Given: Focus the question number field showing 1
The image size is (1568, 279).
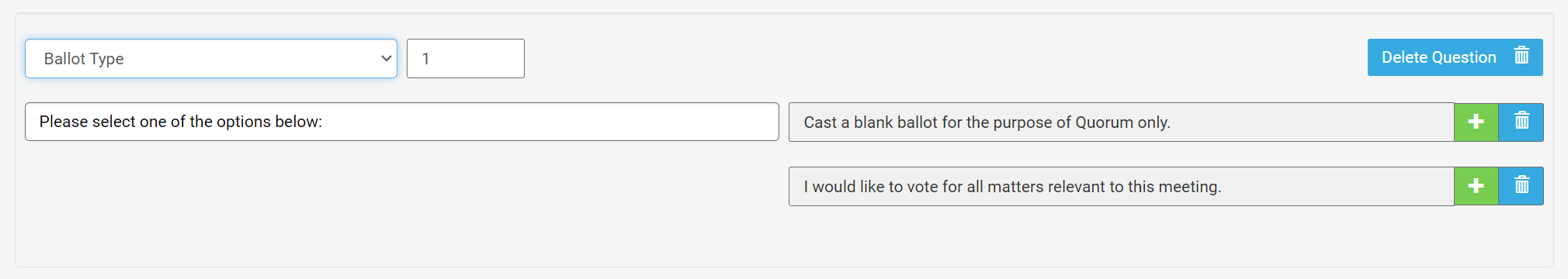Looking at the screenshot, I should (466, 59).
